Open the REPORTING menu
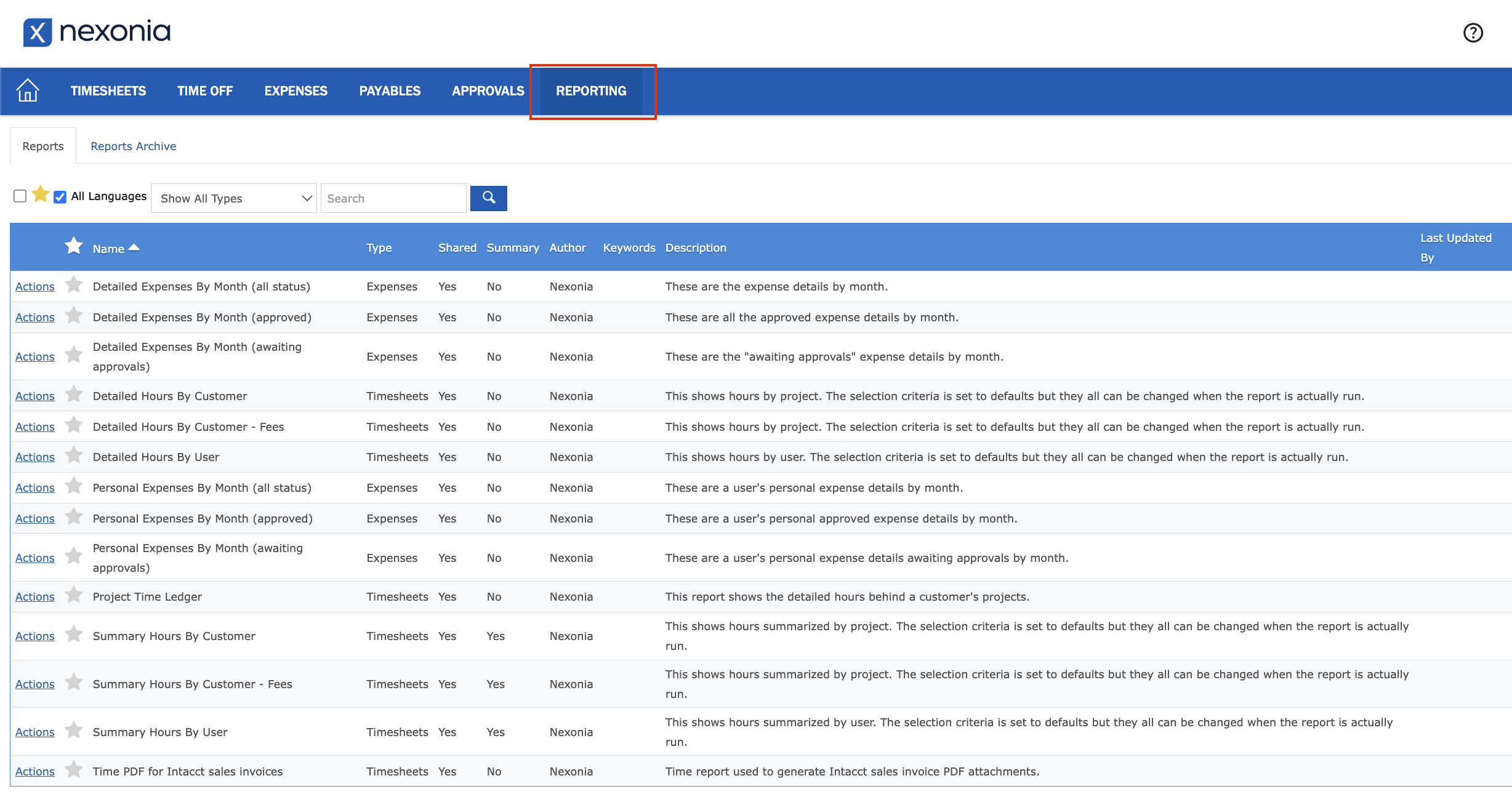Viewport: 1512px width, 805px height. [x=591, y=91]
